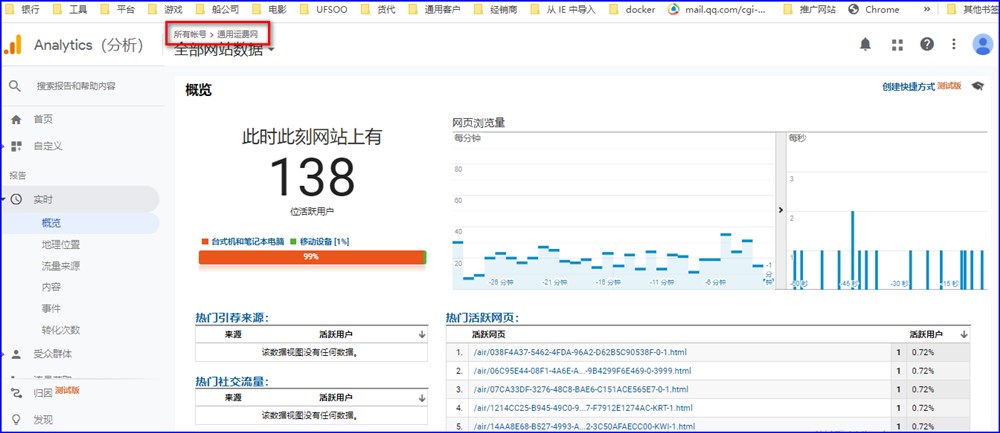This screenshot has width=1000, height=433.
Task: Open the user account avatar
Action: coord(982,44)
